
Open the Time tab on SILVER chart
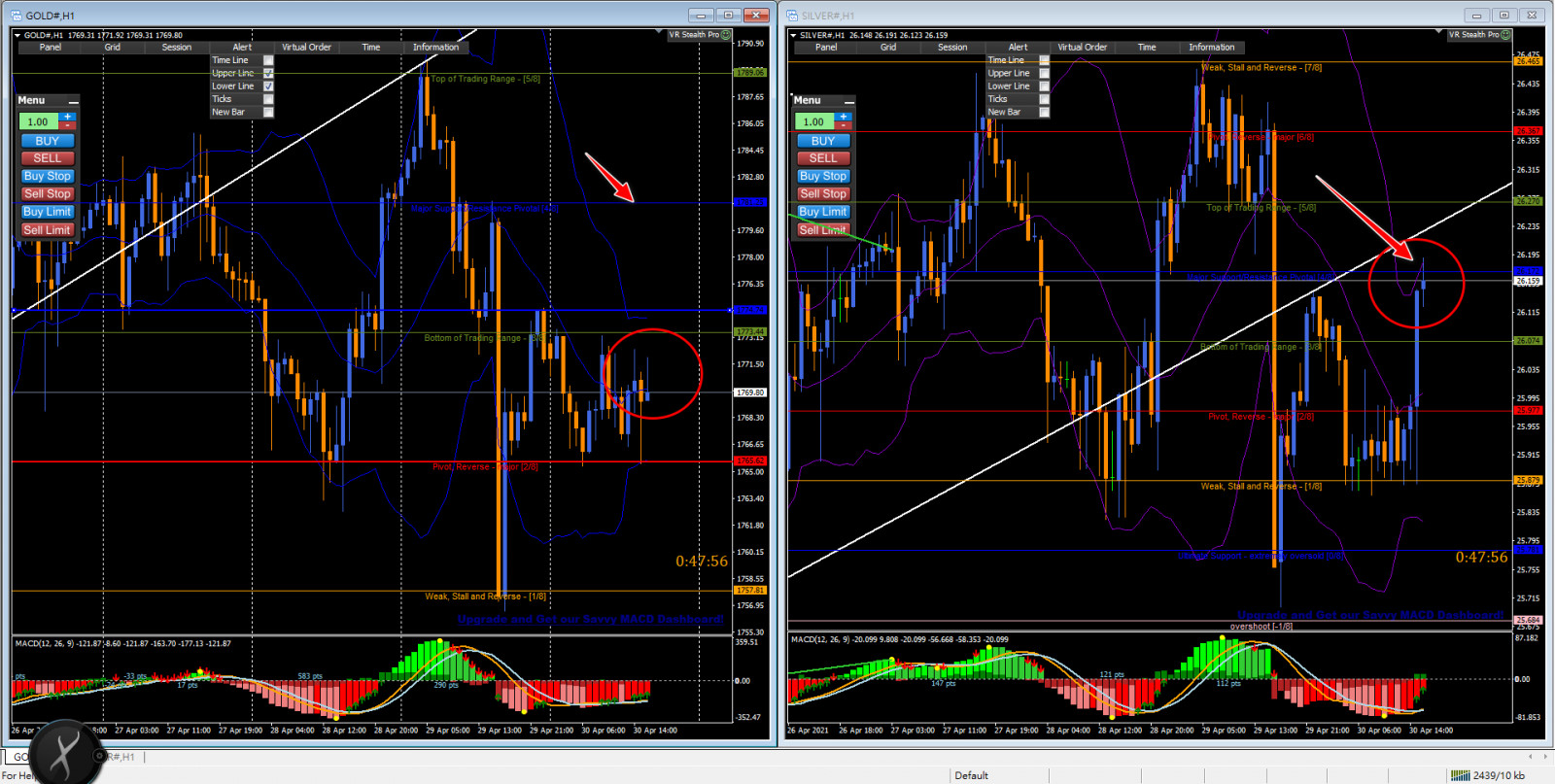pos(1147,47)
